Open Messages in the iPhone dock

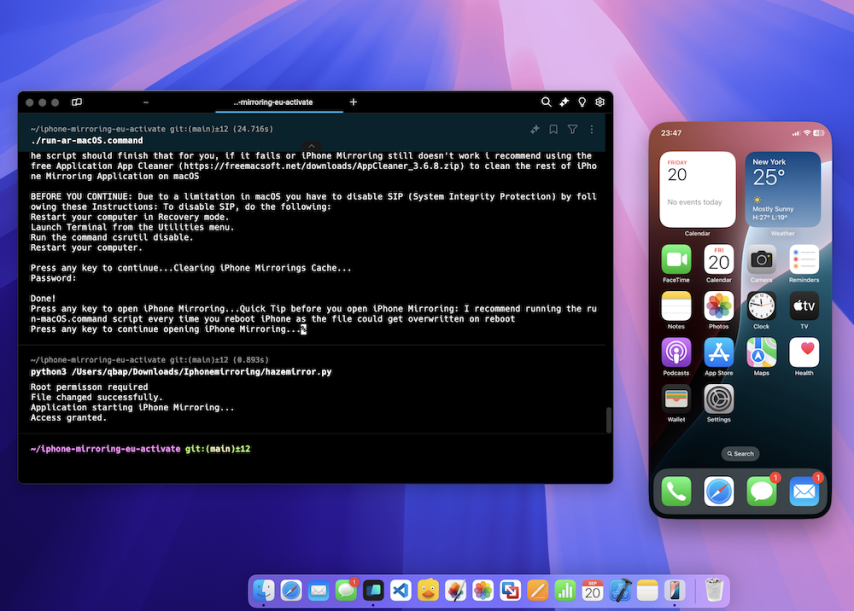coord(761,491)
